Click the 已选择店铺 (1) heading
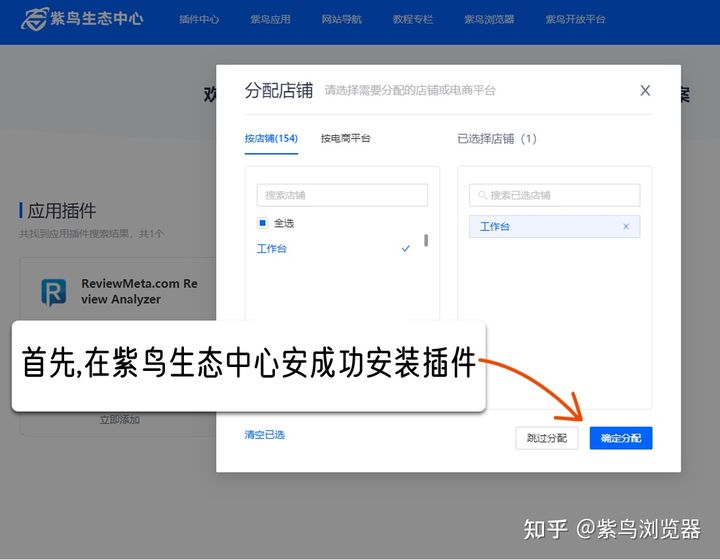 [496, 139]
